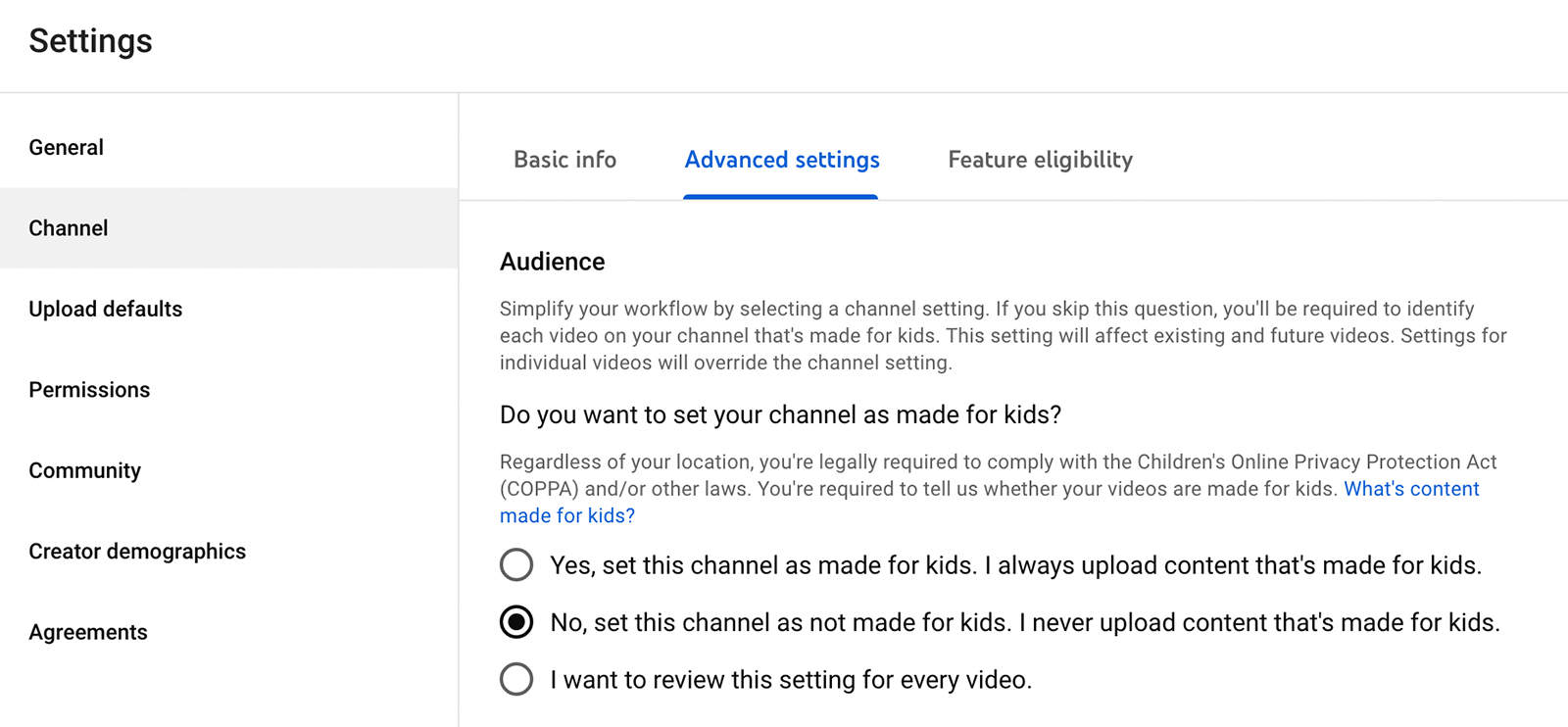Select the Advanced settings tab

click(781, 160)
